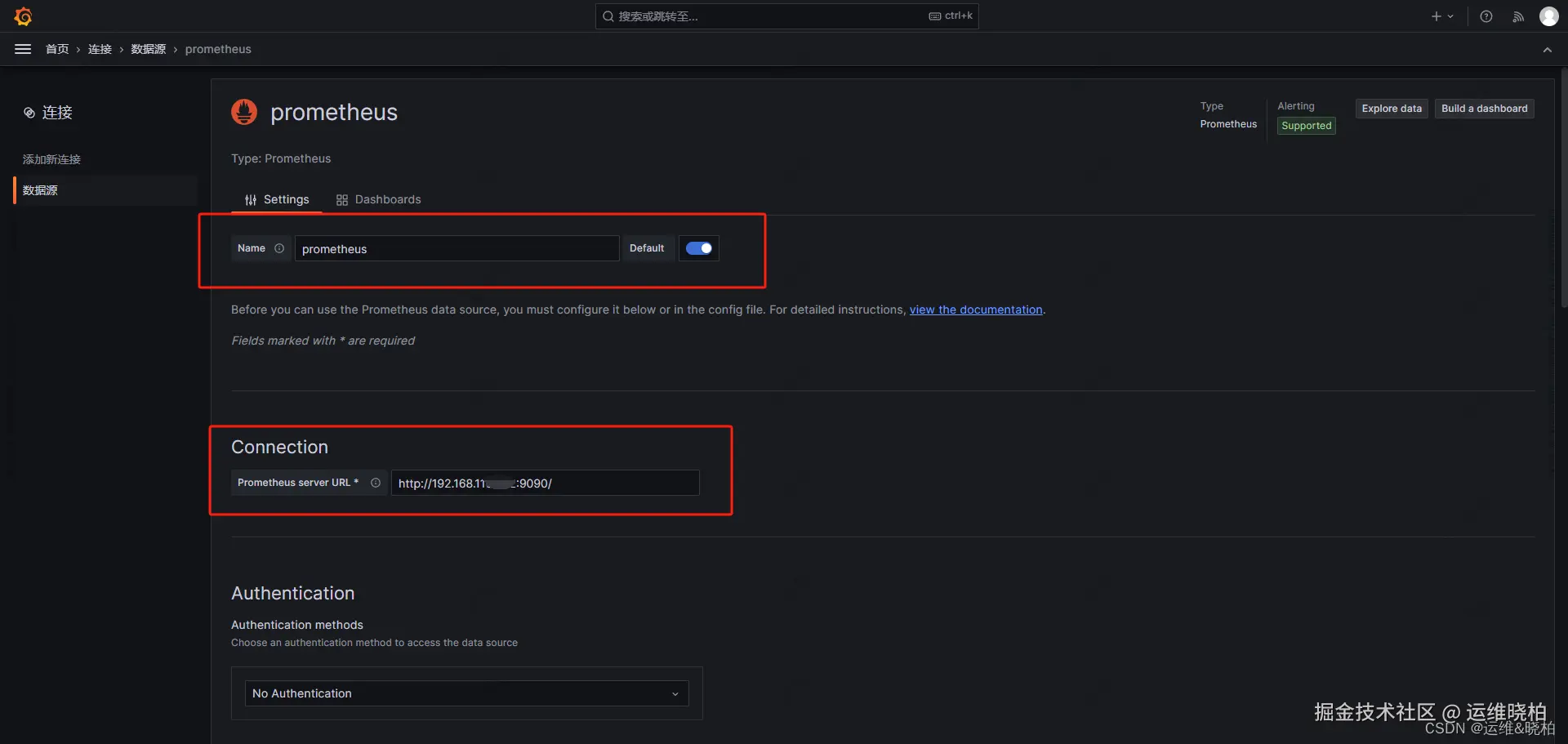Viewport: 1568px width, 744px height.
Task: Go to 数据源 breadcrumb
Action: point(149,49)
